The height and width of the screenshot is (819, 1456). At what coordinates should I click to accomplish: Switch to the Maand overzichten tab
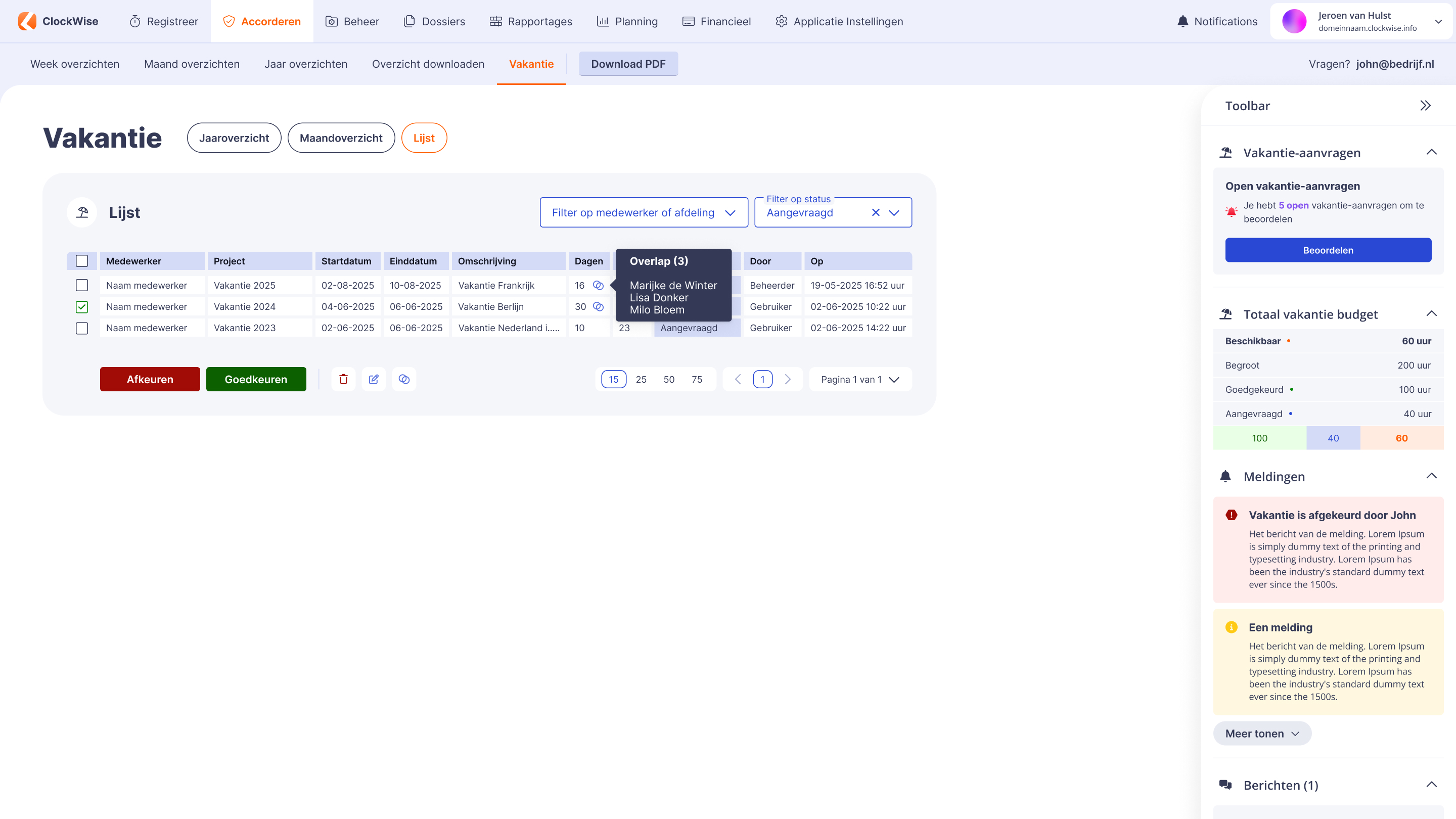[192, 64]
